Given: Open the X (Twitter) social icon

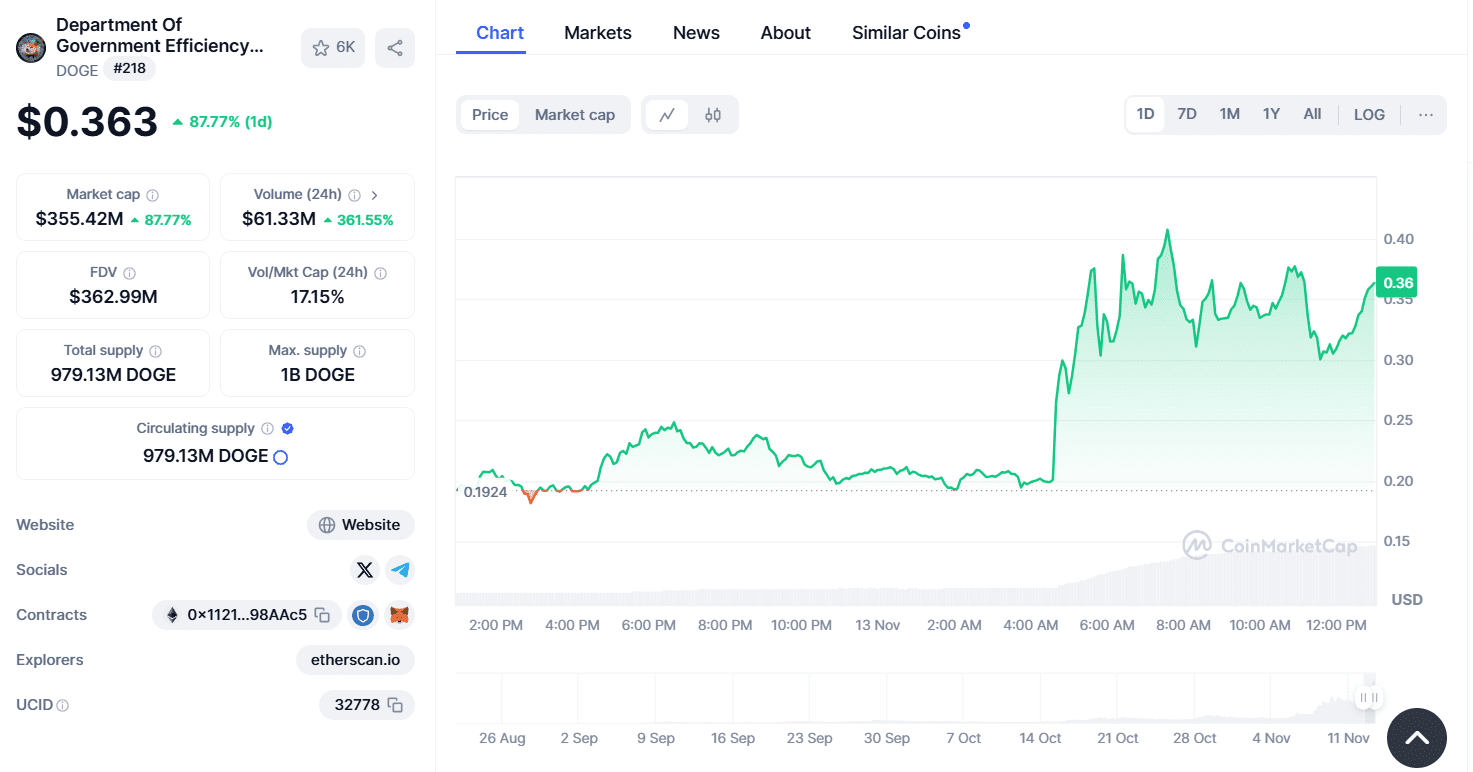Looking at the screenshot, I should tap(365, 570).
